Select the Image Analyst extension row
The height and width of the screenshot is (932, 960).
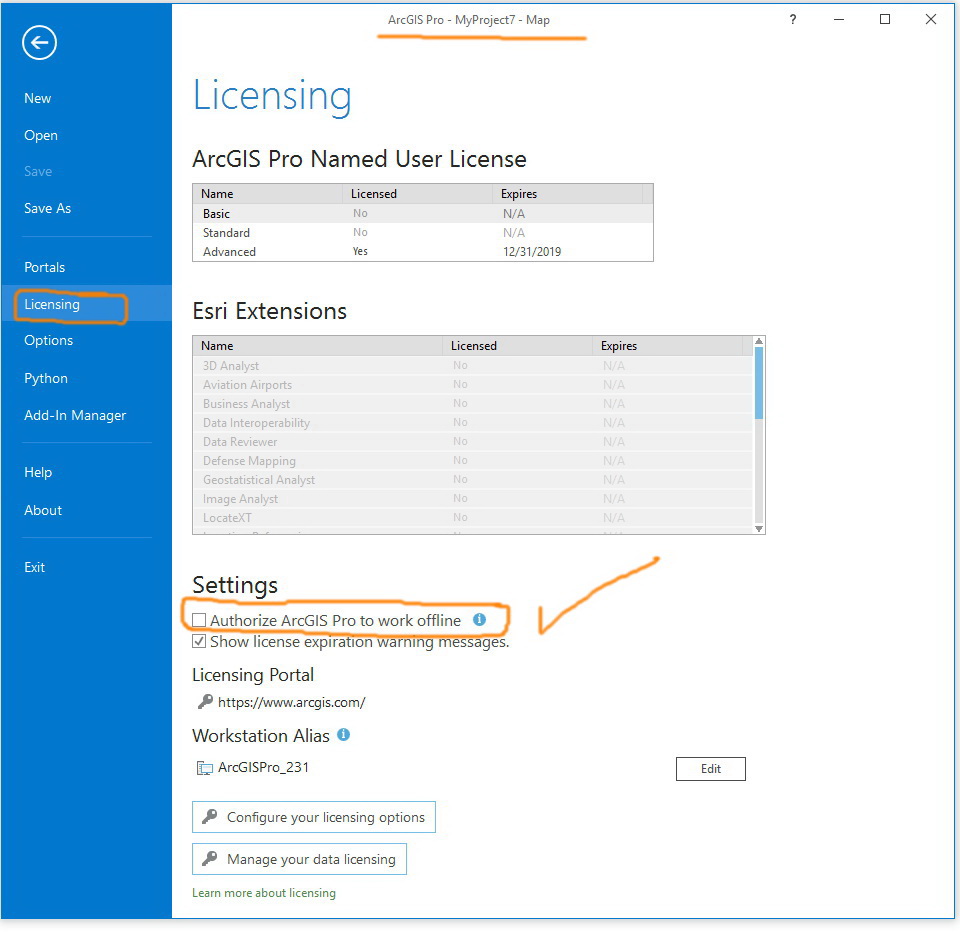[473, 498]
